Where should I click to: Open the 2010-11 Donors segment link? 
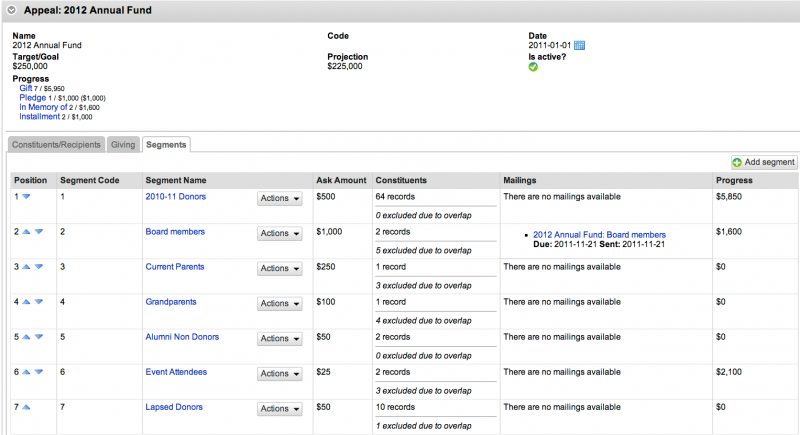(176, 197)
